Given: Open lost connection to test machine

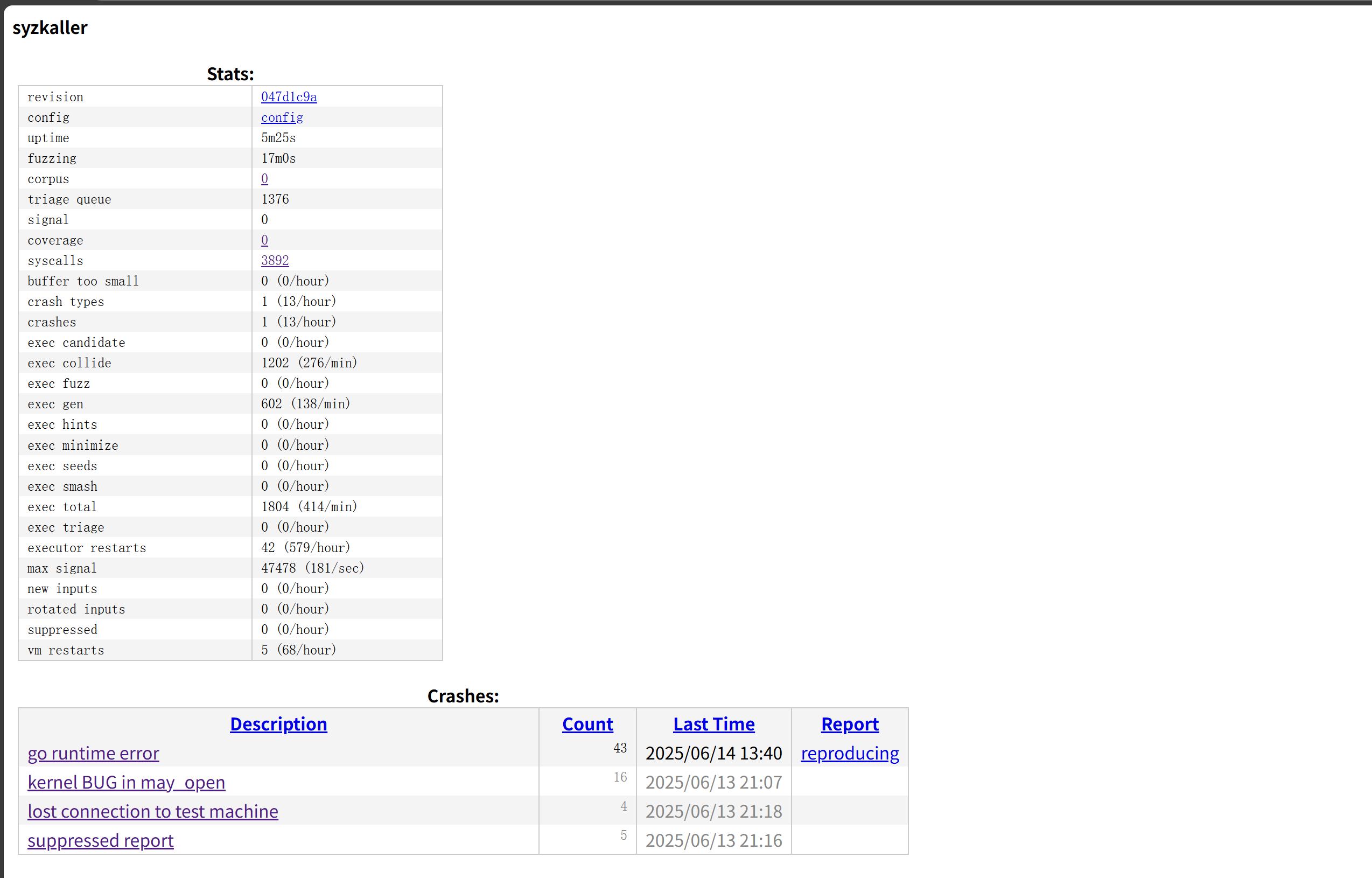Looking at the screenshot, I should (153, 811).
